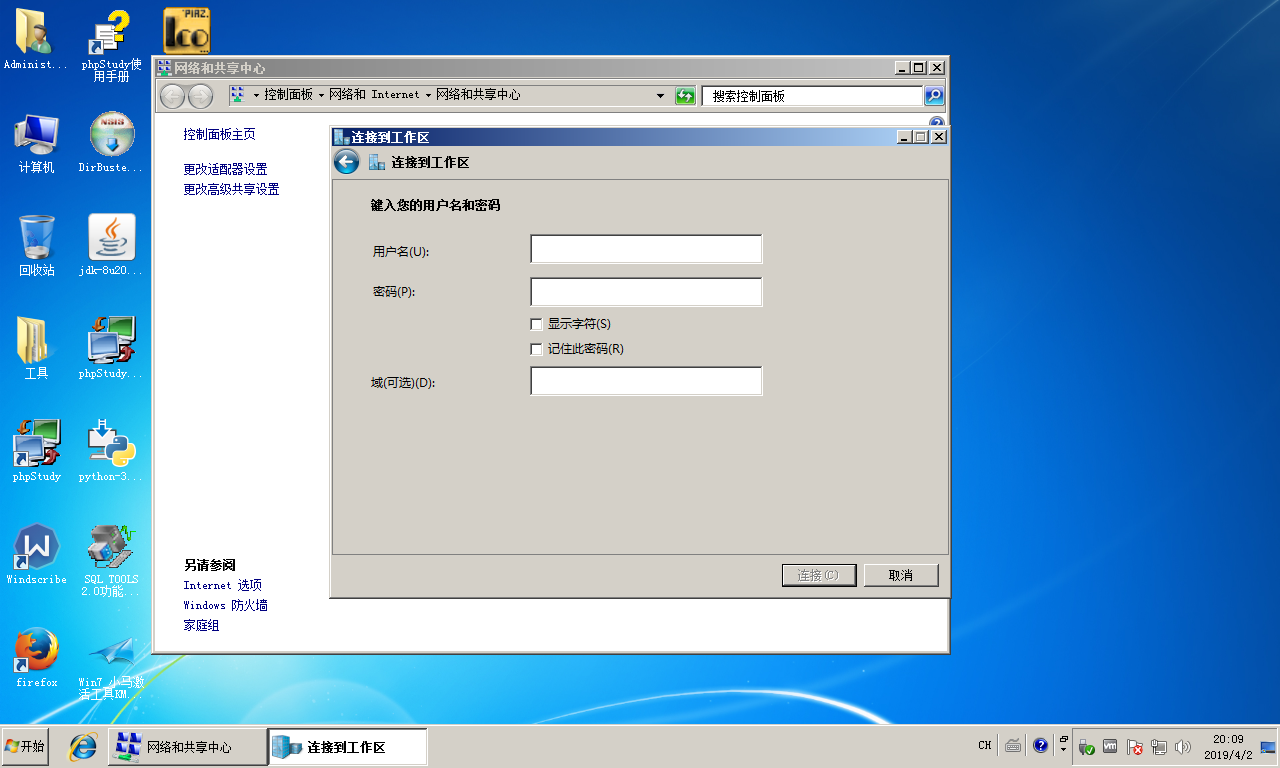Enable the 显示字符 checkbox
1280x768 pixels.
tap(537, 324)
